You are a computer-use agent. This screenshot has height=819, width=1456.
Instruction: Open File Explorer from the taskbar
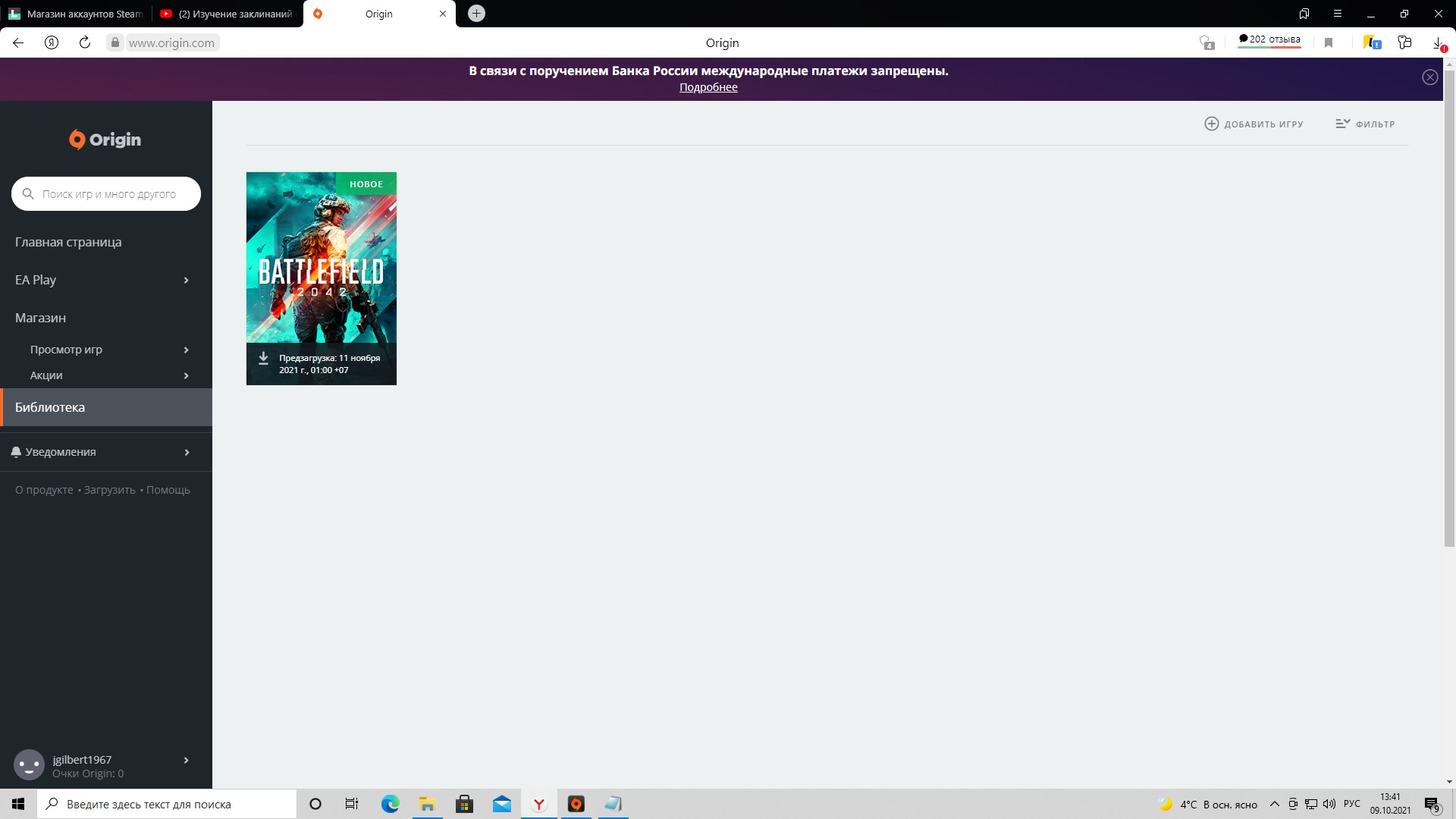pos(427,804)
